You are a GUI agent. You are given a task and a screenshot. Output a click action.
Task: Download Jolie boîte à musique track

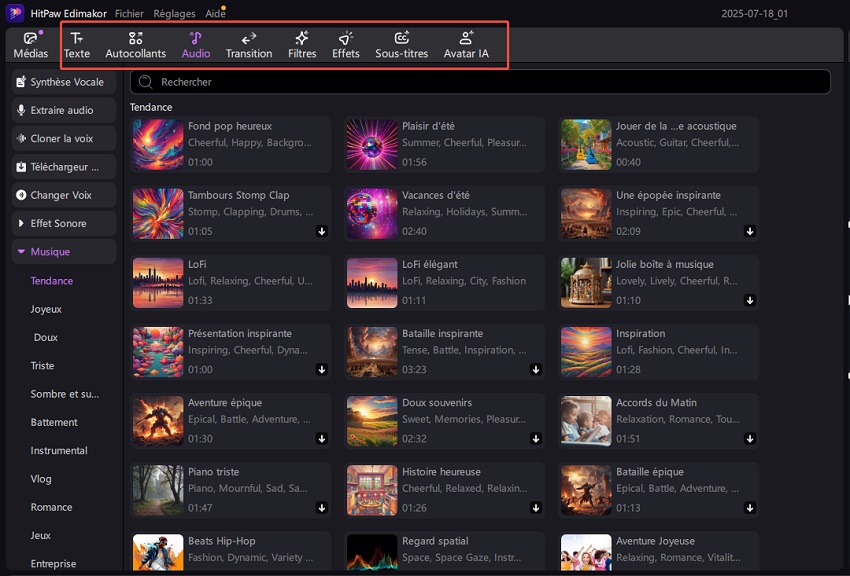(750, 300)
